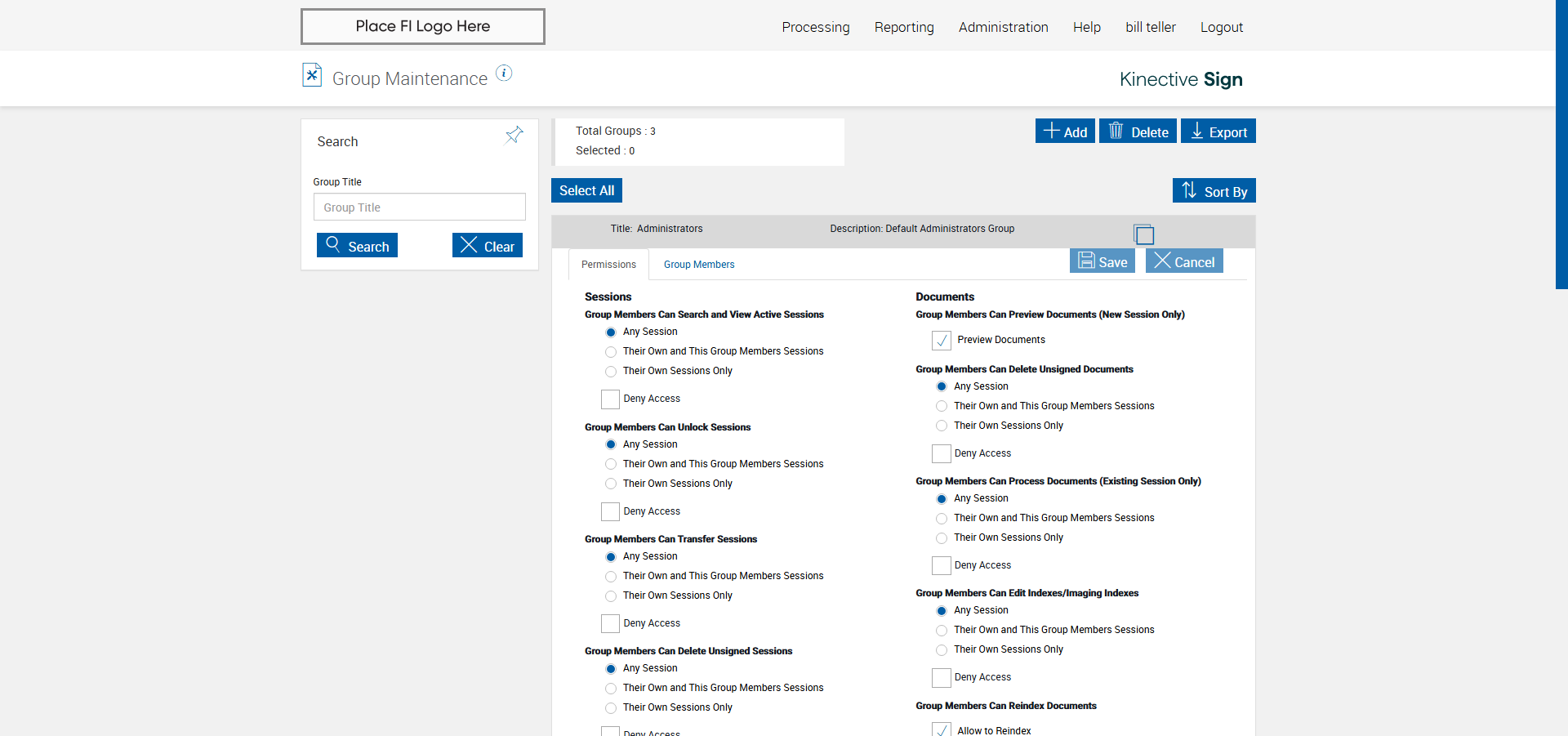1568x736 pixels.
Task: Click the Group Title input field
Action: tap(419, 207)
